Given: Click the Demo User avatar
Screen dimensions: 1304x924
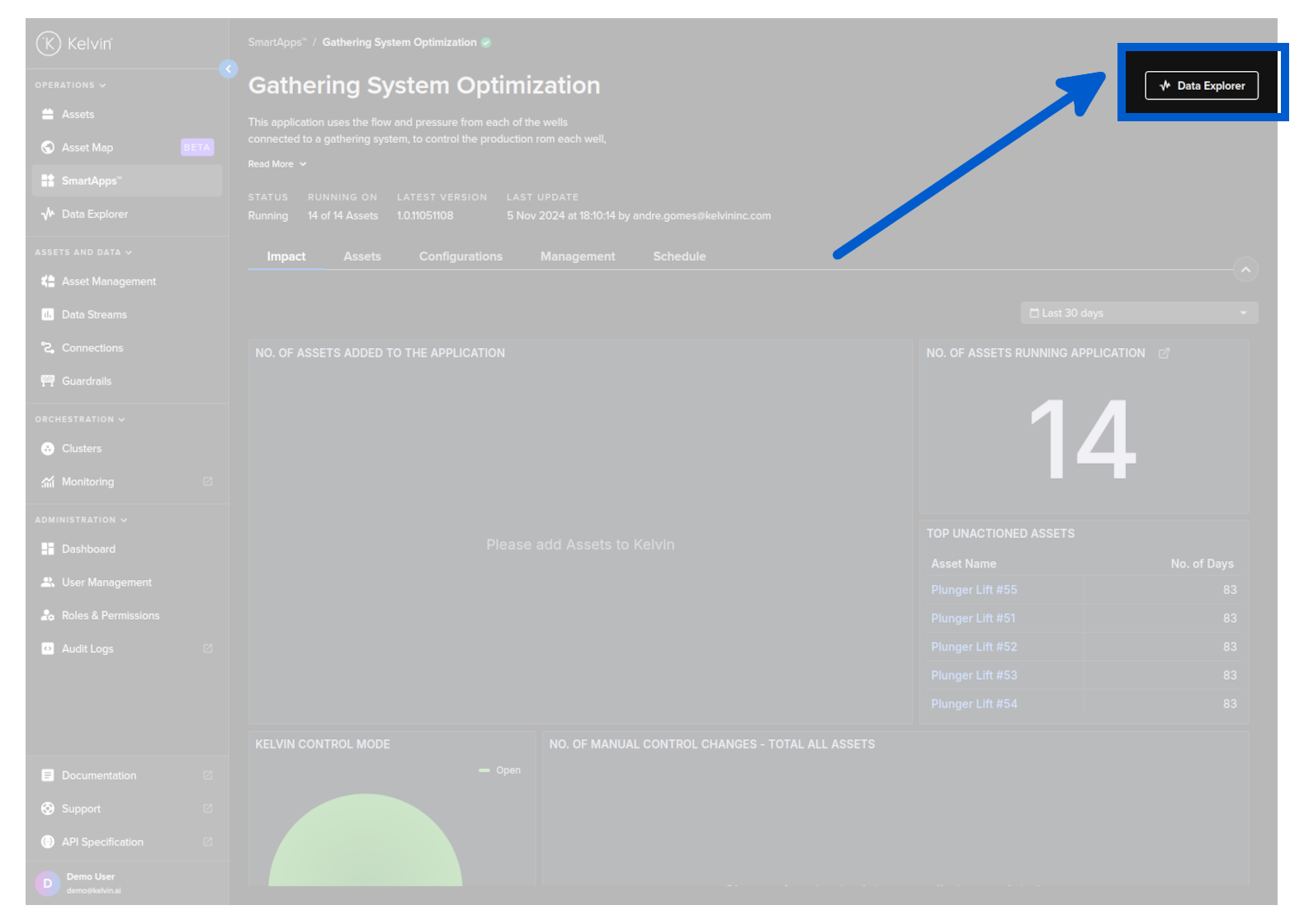Looking at the screenshot, I should [48, 883].
